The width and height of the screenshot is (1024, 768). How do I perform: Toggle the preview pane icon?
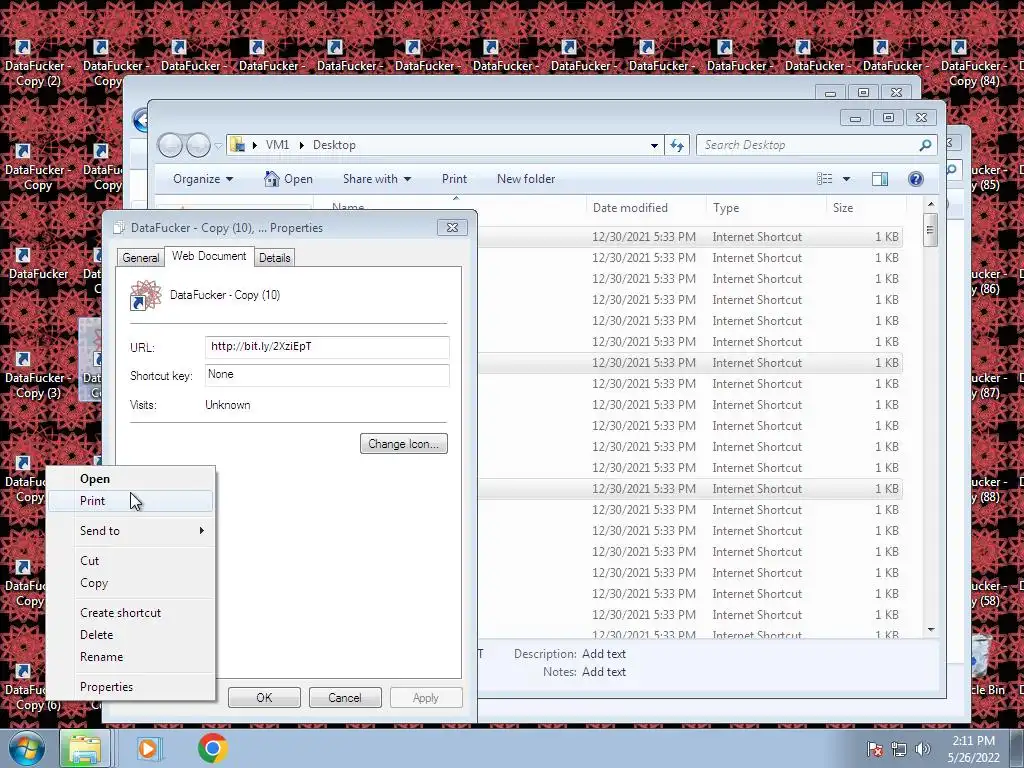pos(880,179)
